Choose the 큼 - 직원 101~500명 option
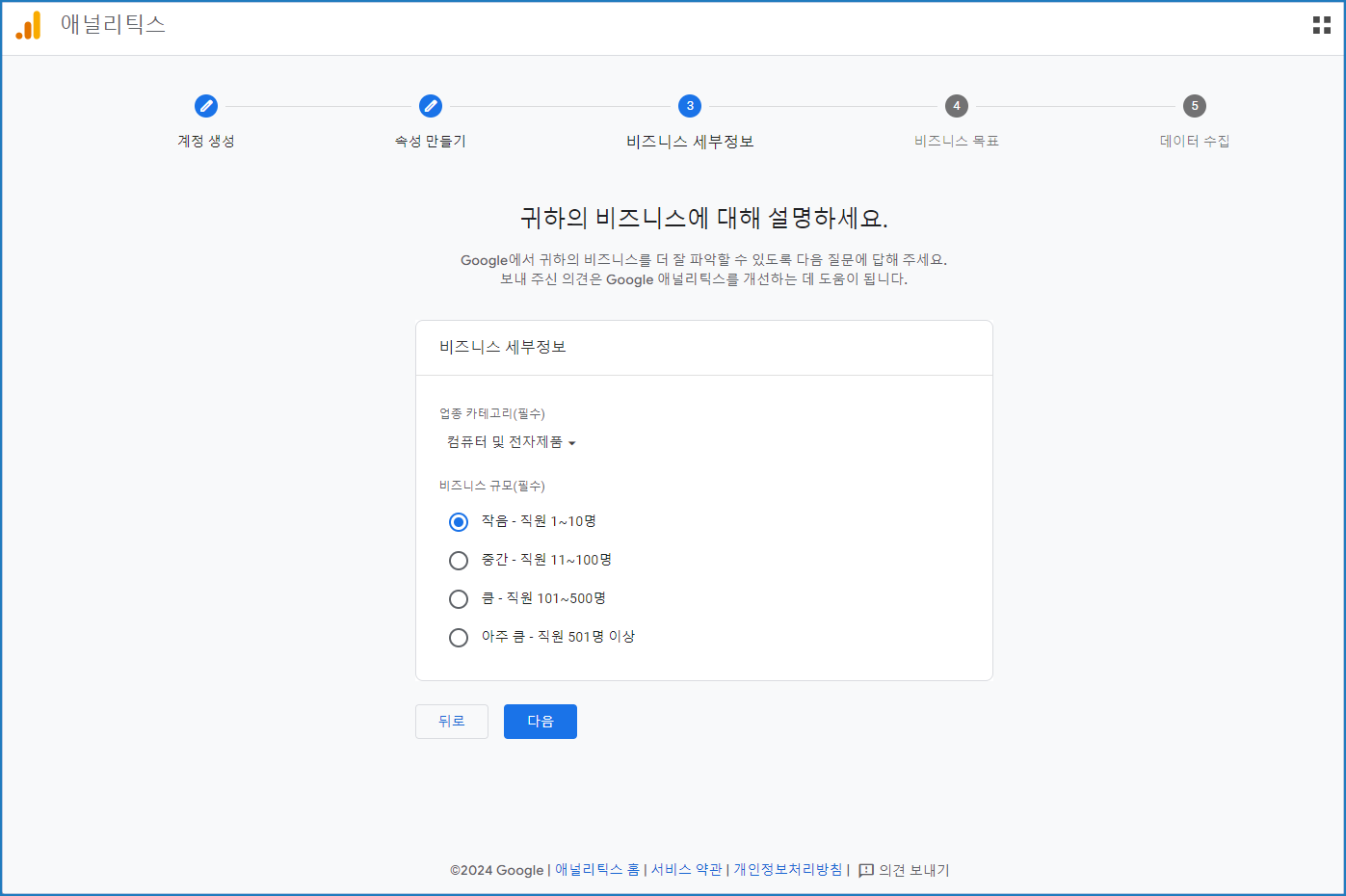 459,599
